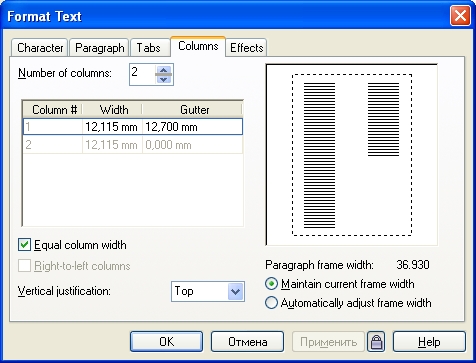This screenshot has width=476, height=363.
Task: Click the Gutter column header
Action: pyautogui.click(x=192, y=110)
